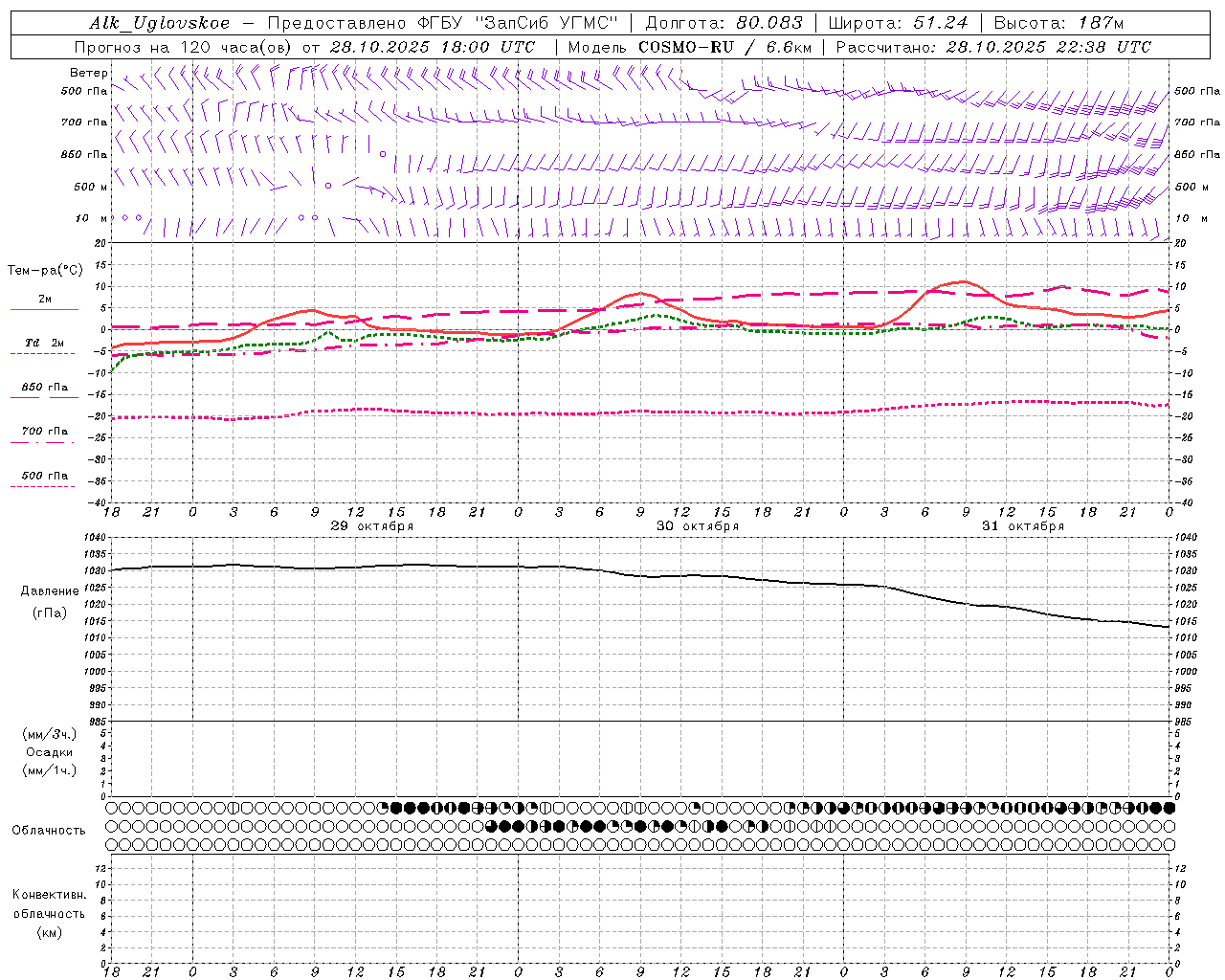
Task: Select the forecast start 28.10.2025 18:00 UTC
Action: pos(433,47)
